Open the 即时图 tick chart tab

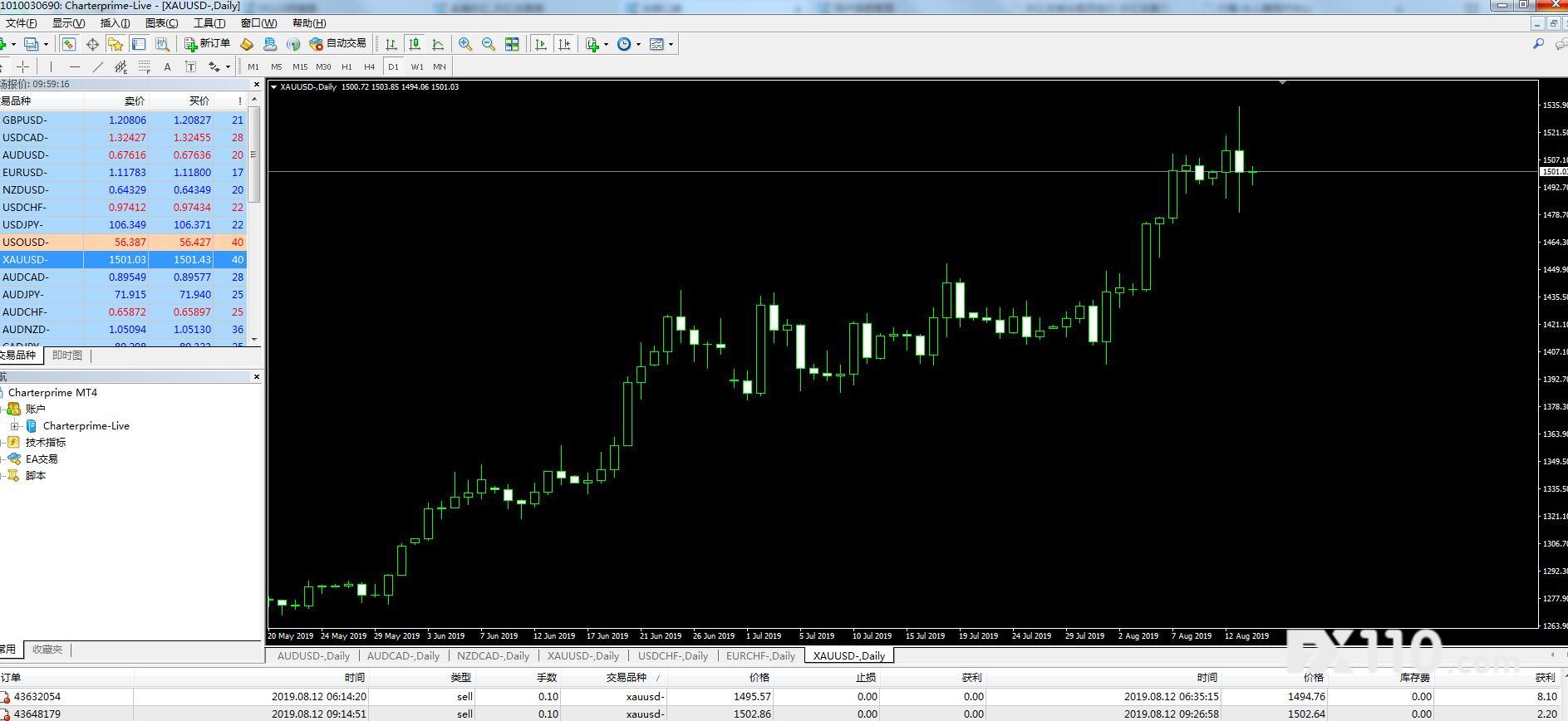click(67, 356)
